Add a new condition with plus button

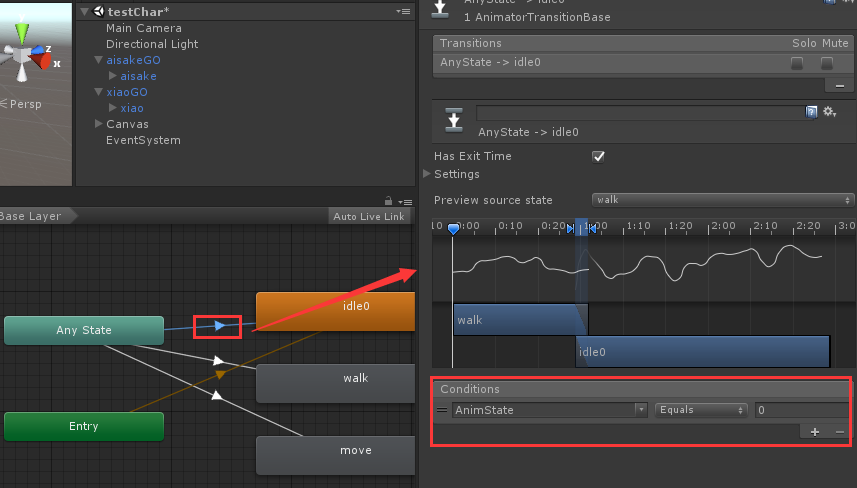coord(815,432)
